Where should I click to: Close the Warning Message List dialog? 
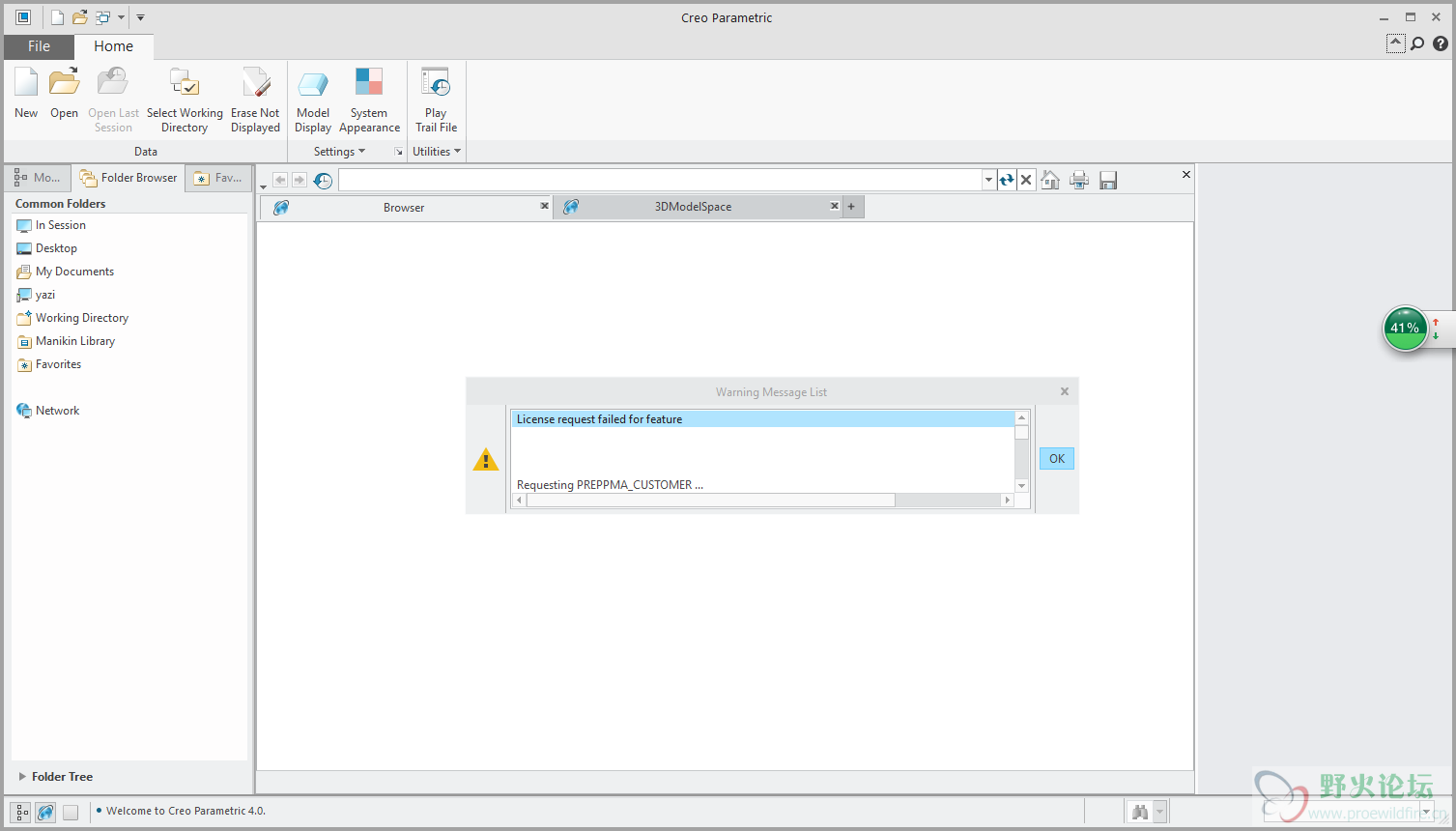coord(1065,391)
